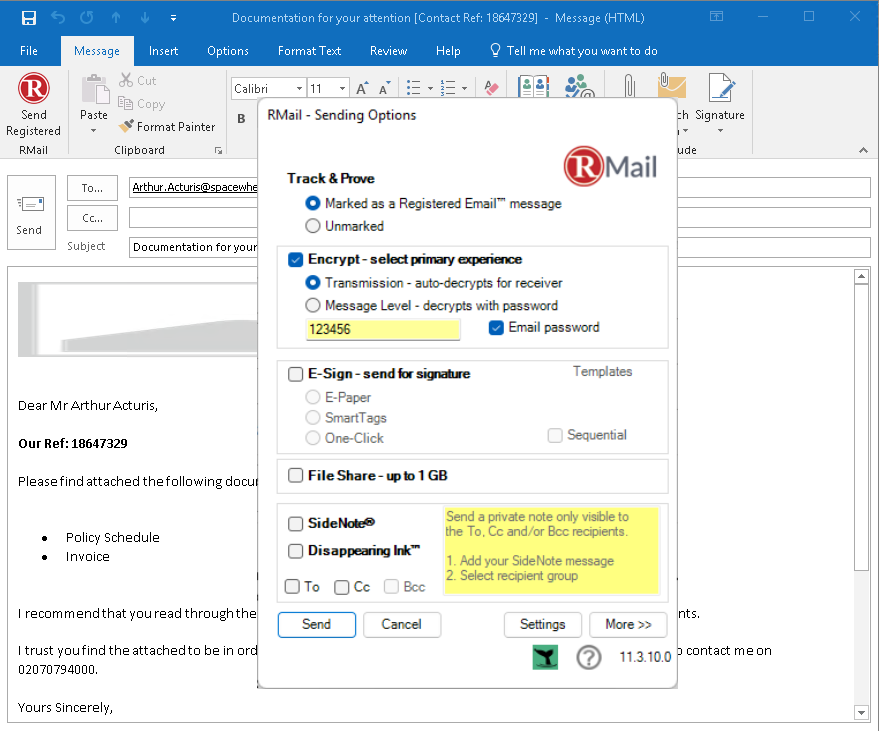Collapse the ribbon with the chevron
This screenshot has height=731, width=879.
coord(863,150)
